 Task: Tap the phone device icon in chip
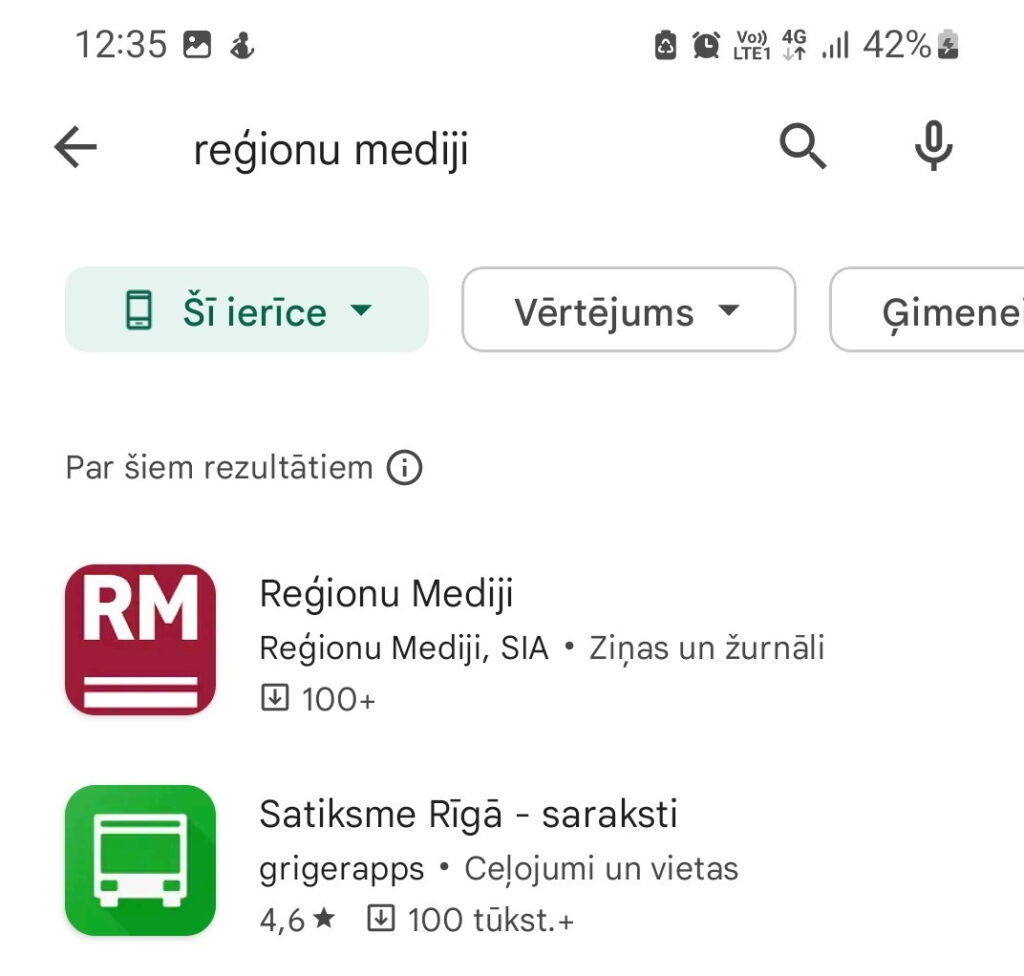(138, 310)
